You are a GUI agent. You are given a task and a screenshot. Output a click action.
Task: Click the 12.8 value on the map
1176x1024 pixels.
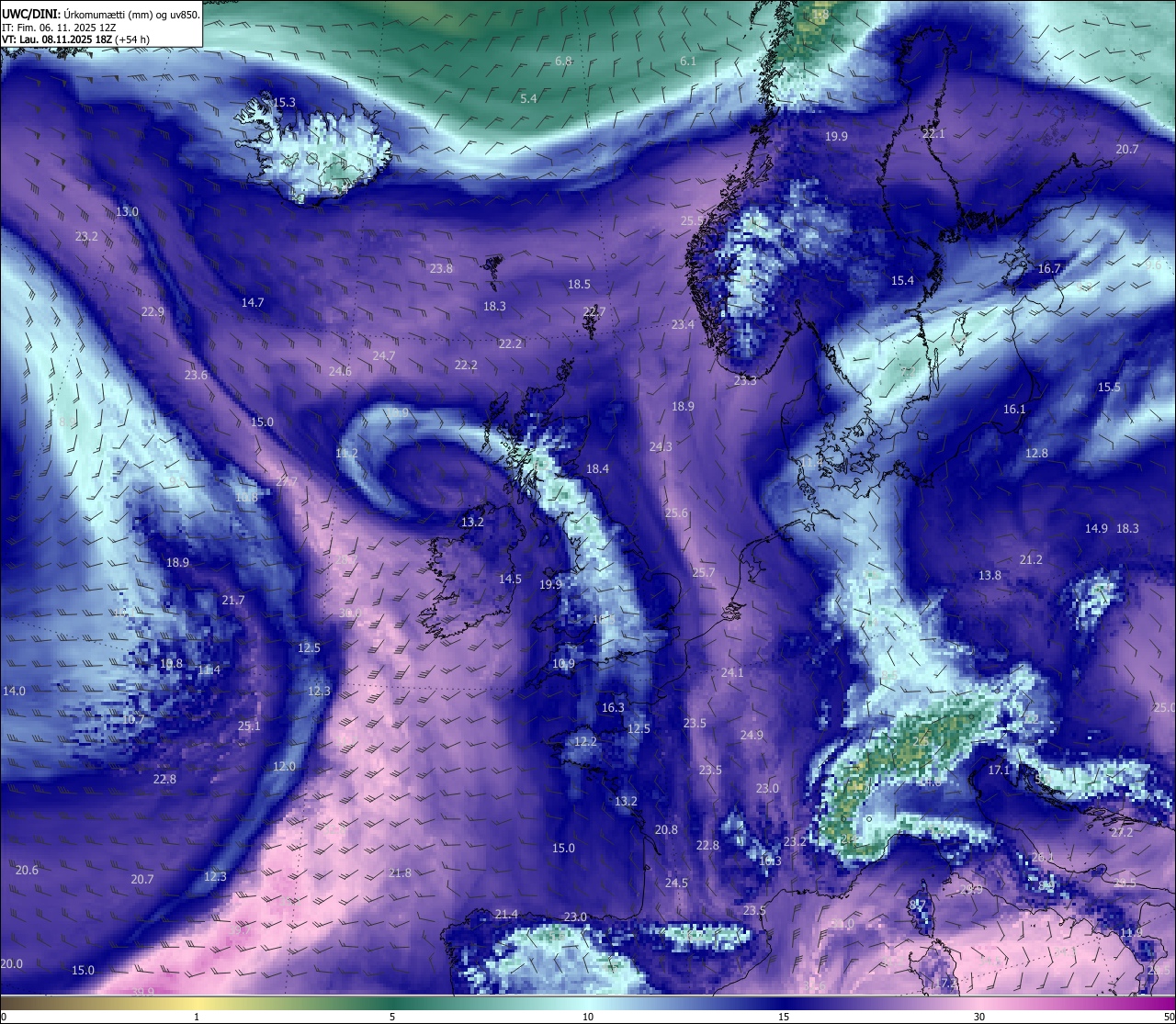1036,453
